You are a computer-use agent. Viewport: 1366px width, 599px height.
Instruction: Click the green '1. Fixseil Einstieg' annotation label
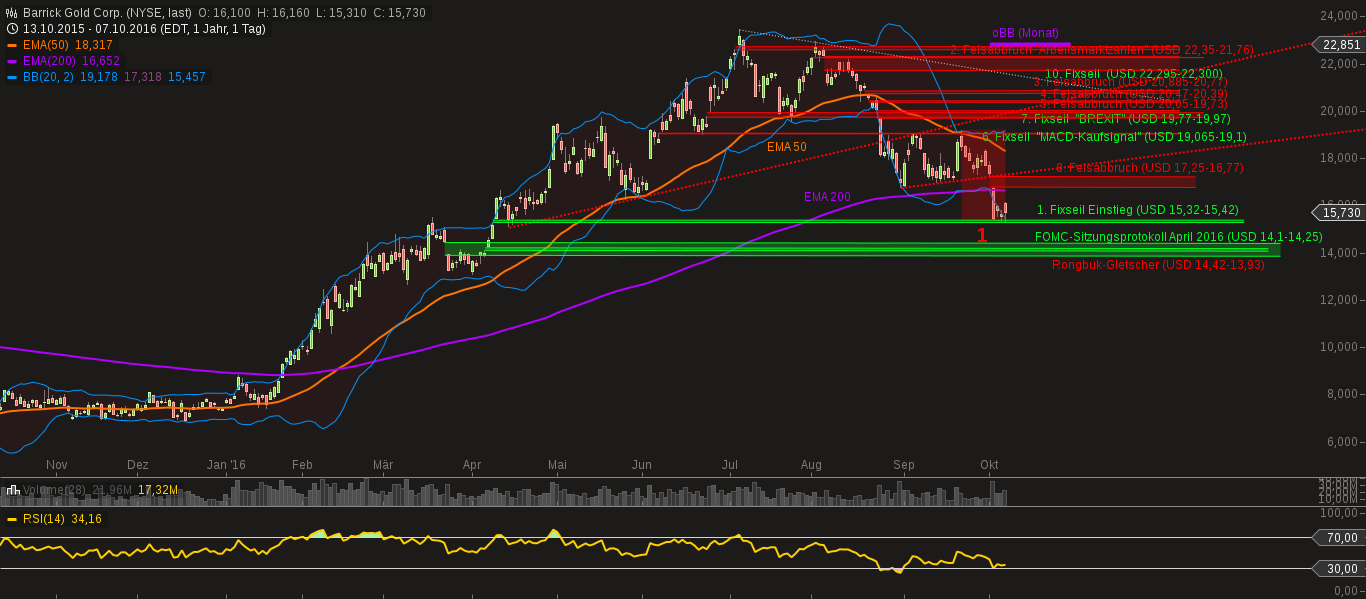1138,210
